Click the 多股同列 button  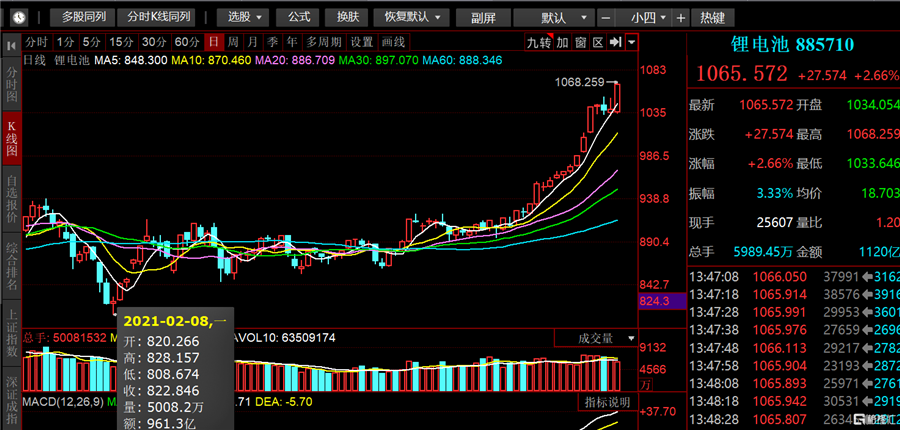tap(84, 17)
